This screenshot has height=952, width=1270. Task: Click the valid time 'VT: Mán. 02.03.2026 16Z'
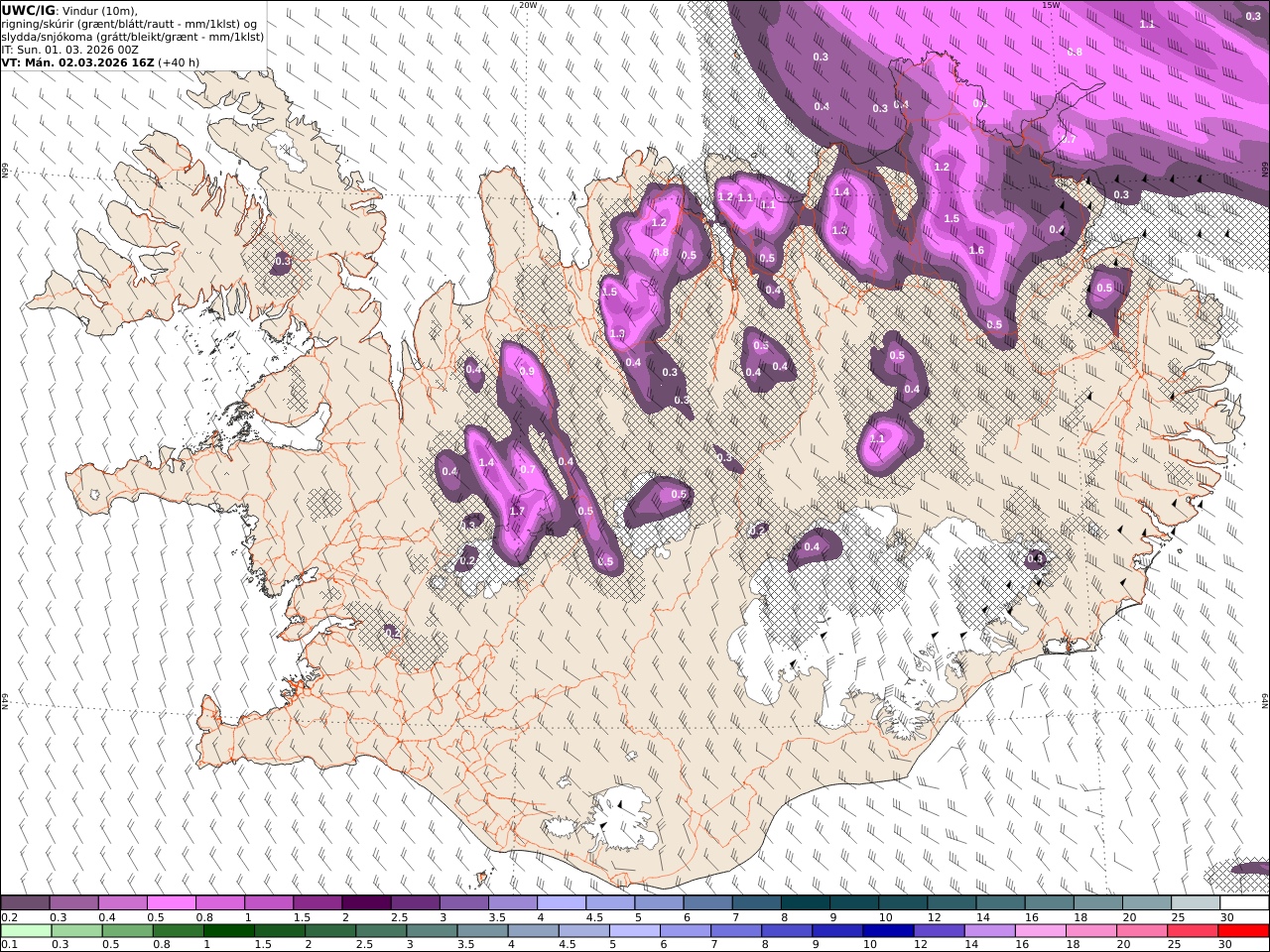[x=77, y=61]
